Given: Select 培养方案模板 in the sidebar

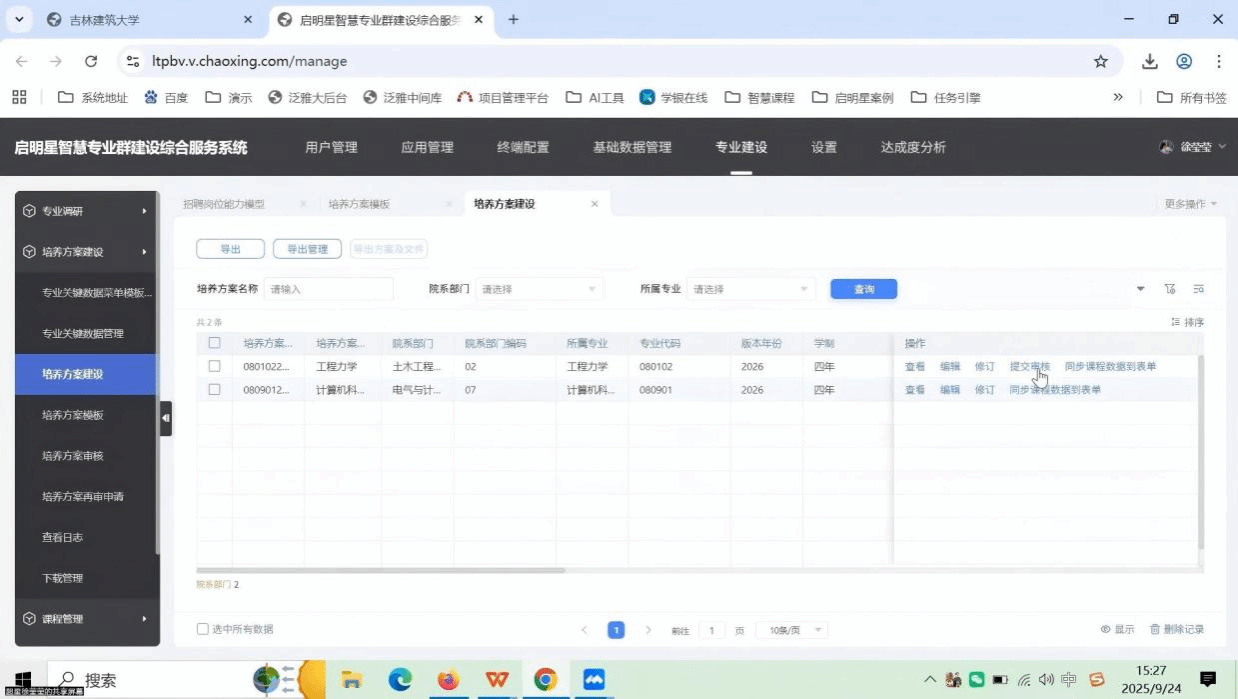Looking at the screenshot, I should click(x=73, y=415).
